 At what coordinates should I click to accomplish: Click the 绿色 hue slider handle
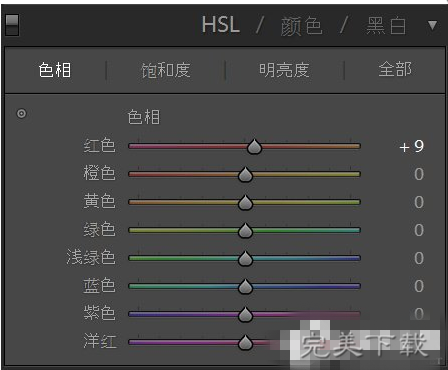pyautogui.click(x=245, y=231)
